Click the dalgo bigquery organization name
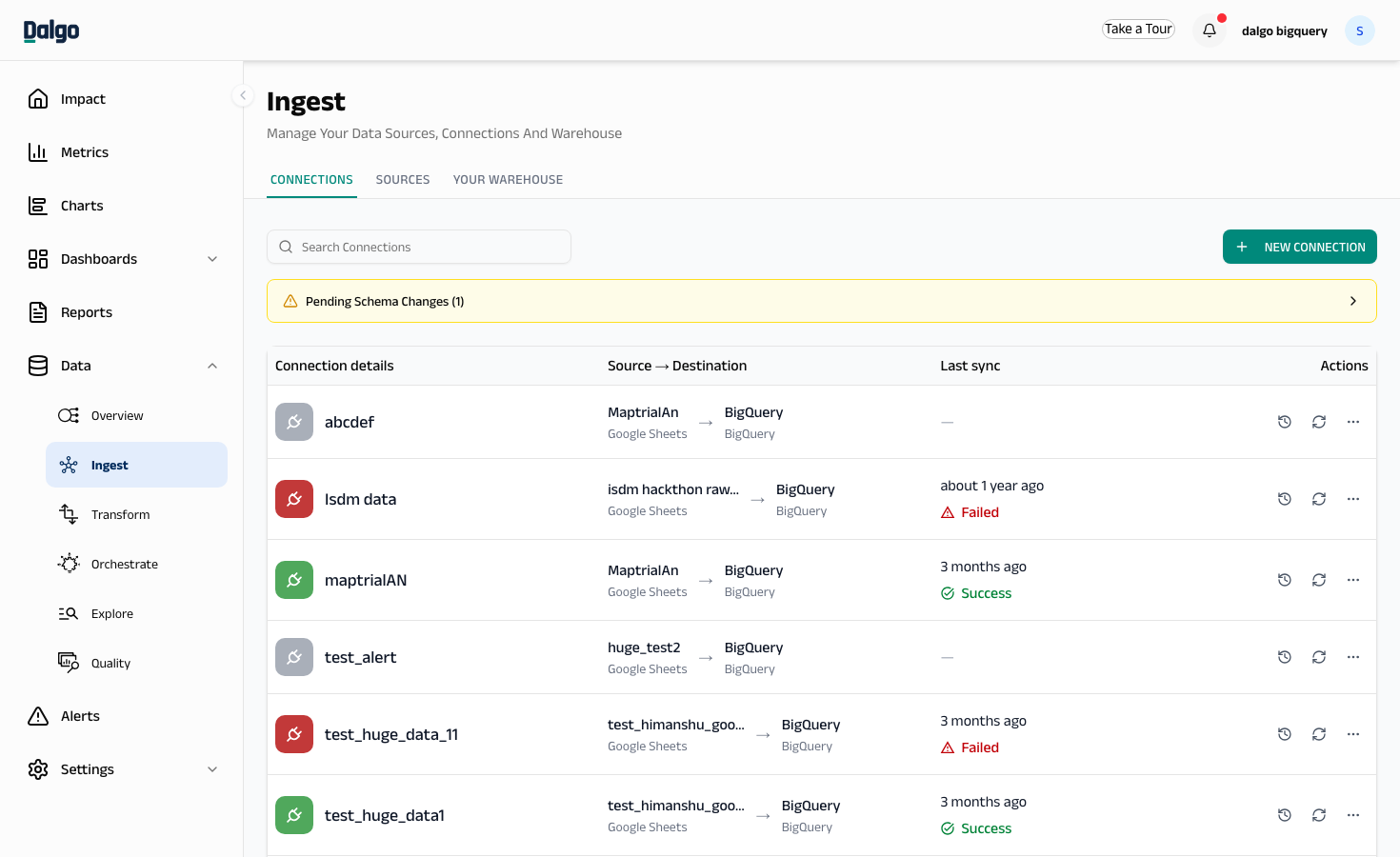Screen dimensions: 1400x857 click(1284, 30)
